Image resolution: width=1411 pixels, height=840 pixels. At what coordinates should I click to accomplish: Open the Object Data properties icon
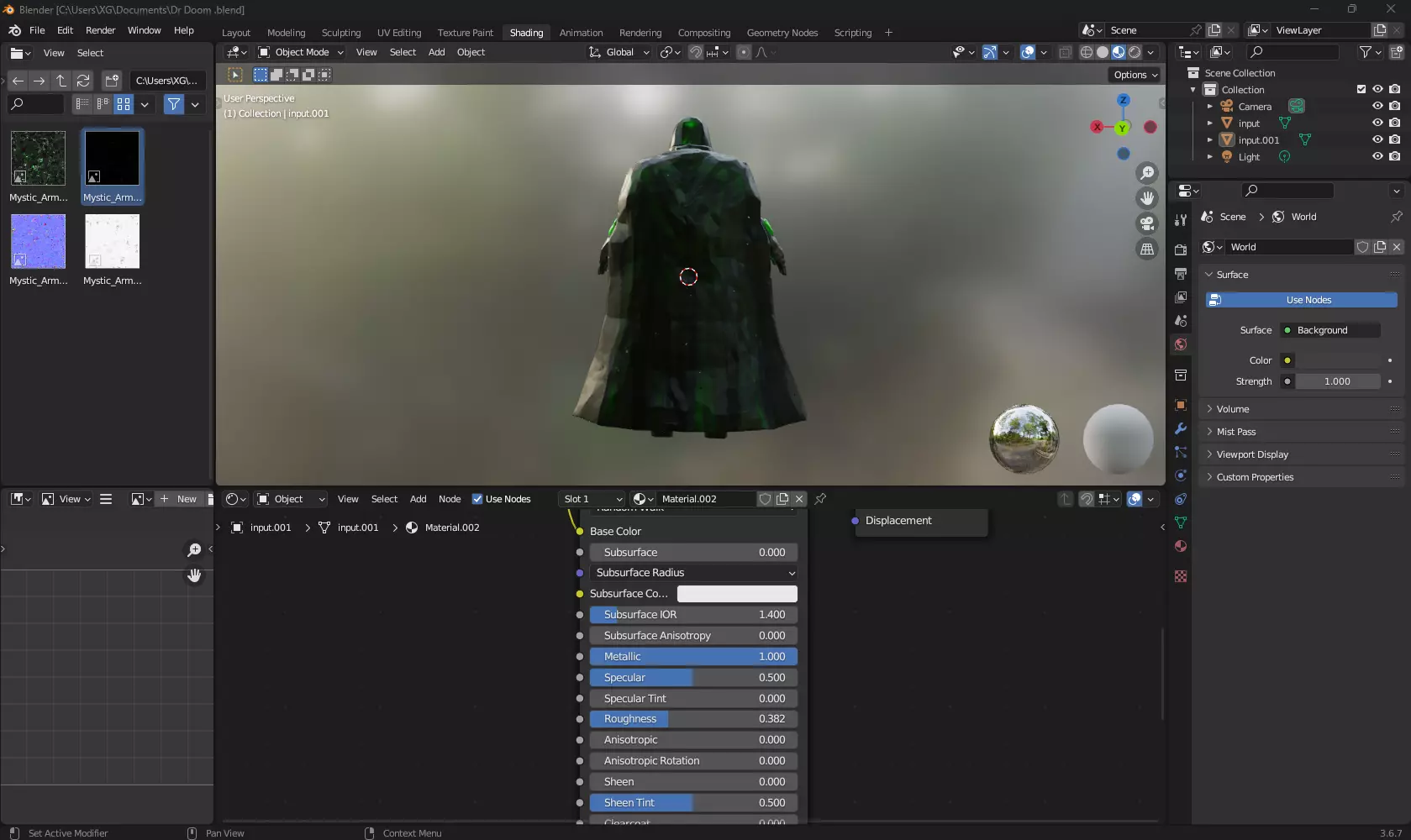point(1181,522)
